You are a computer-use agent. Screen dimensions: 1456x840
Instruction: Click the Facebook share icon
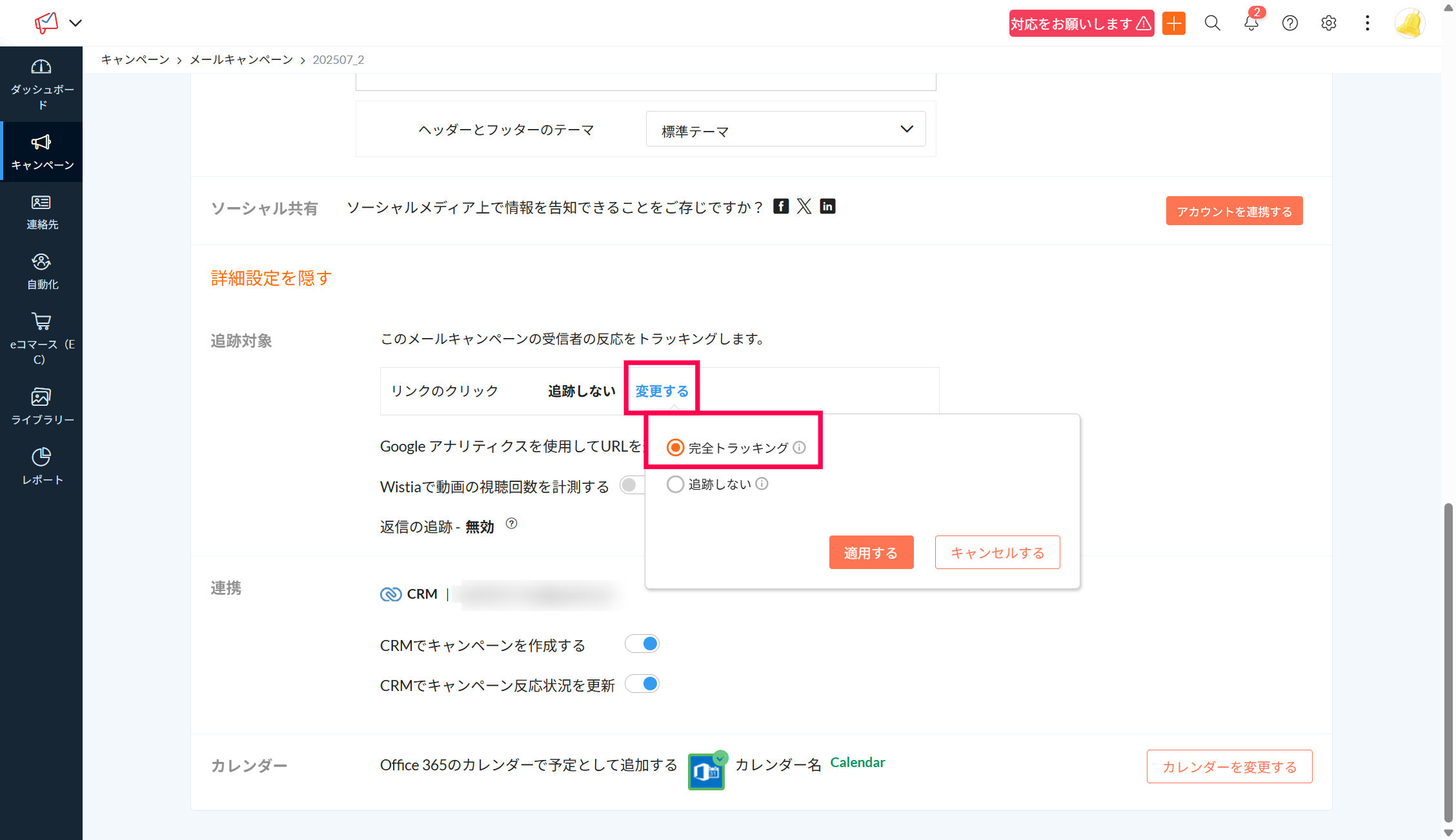tap(781, 206)
